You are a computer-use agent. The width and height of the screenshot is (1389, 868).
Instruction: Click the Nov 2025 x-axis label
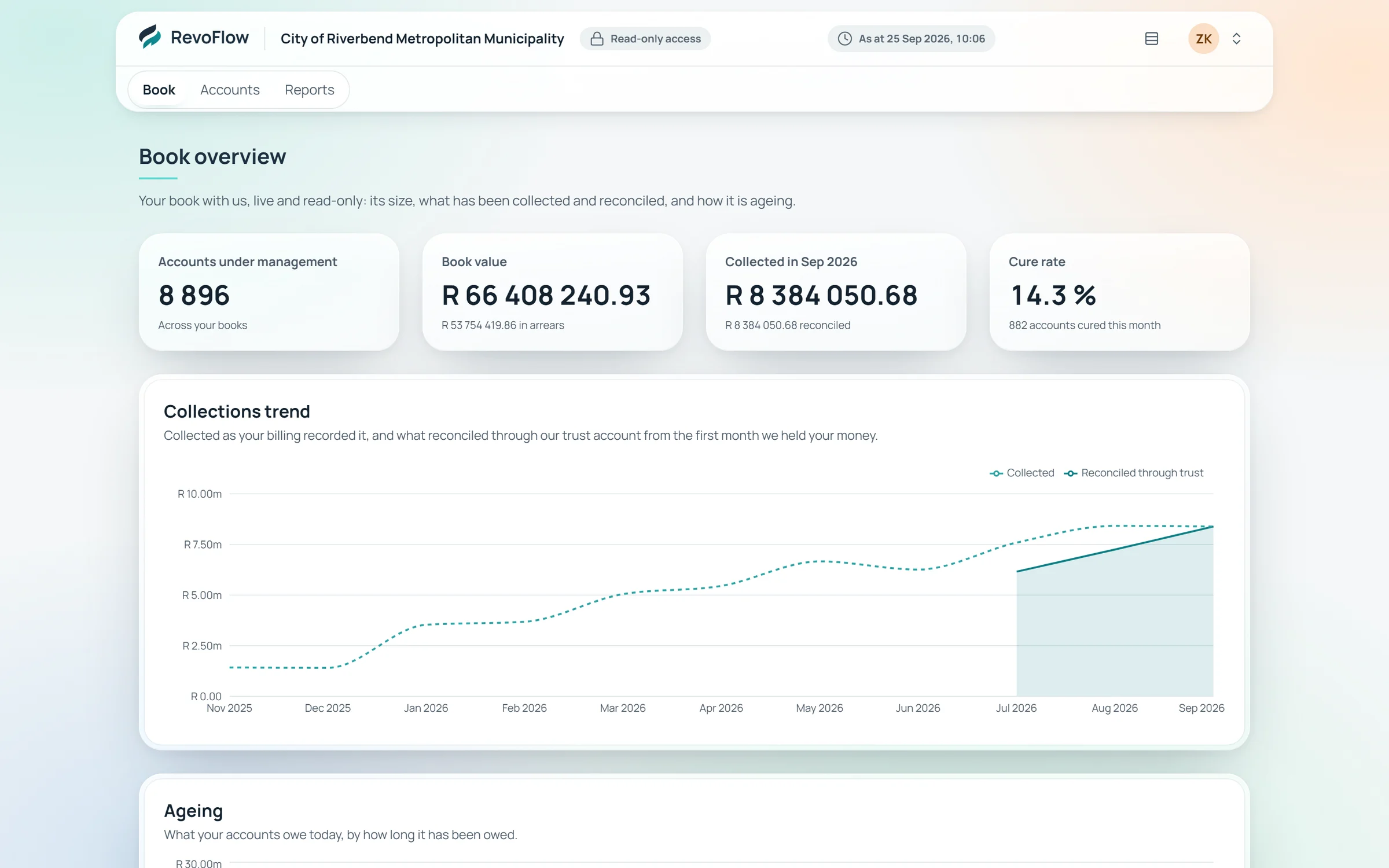(229, 708)
